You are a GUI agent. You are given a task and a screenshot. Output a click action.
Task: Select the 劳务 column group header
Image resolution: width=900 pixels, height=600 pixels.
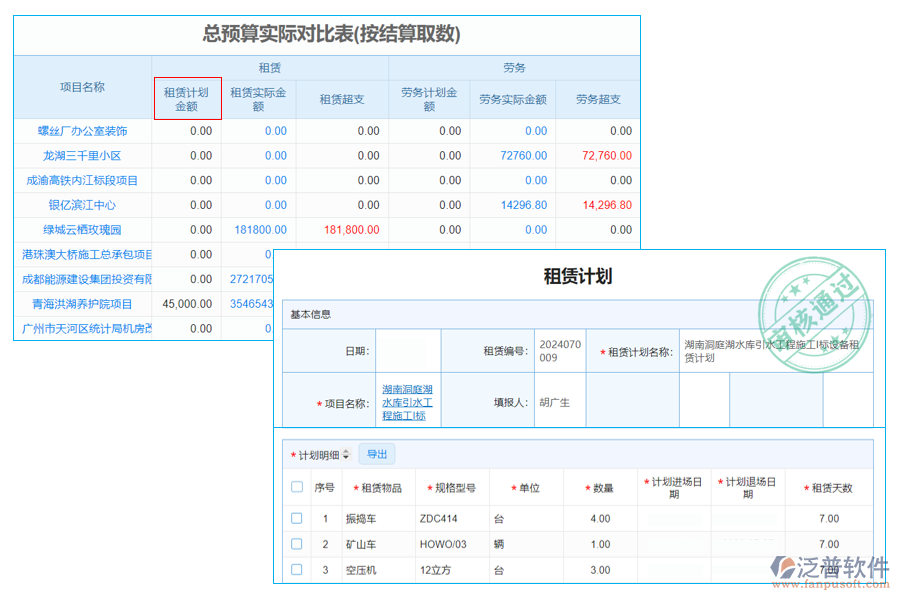pos(516,68)
